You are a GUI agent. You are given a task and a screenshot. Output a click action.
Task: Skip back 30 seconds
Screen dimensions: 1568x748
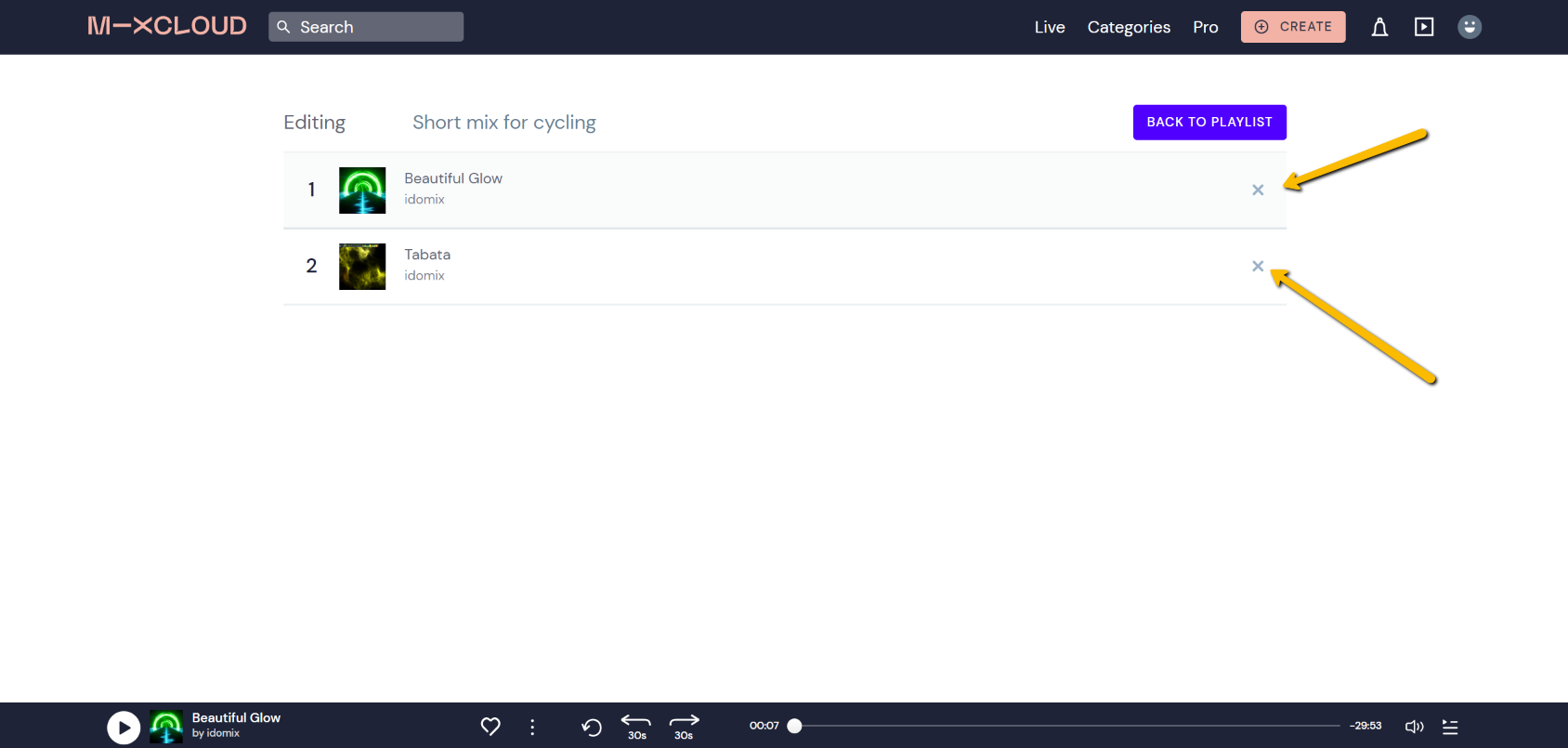click(x=636, y=726)
